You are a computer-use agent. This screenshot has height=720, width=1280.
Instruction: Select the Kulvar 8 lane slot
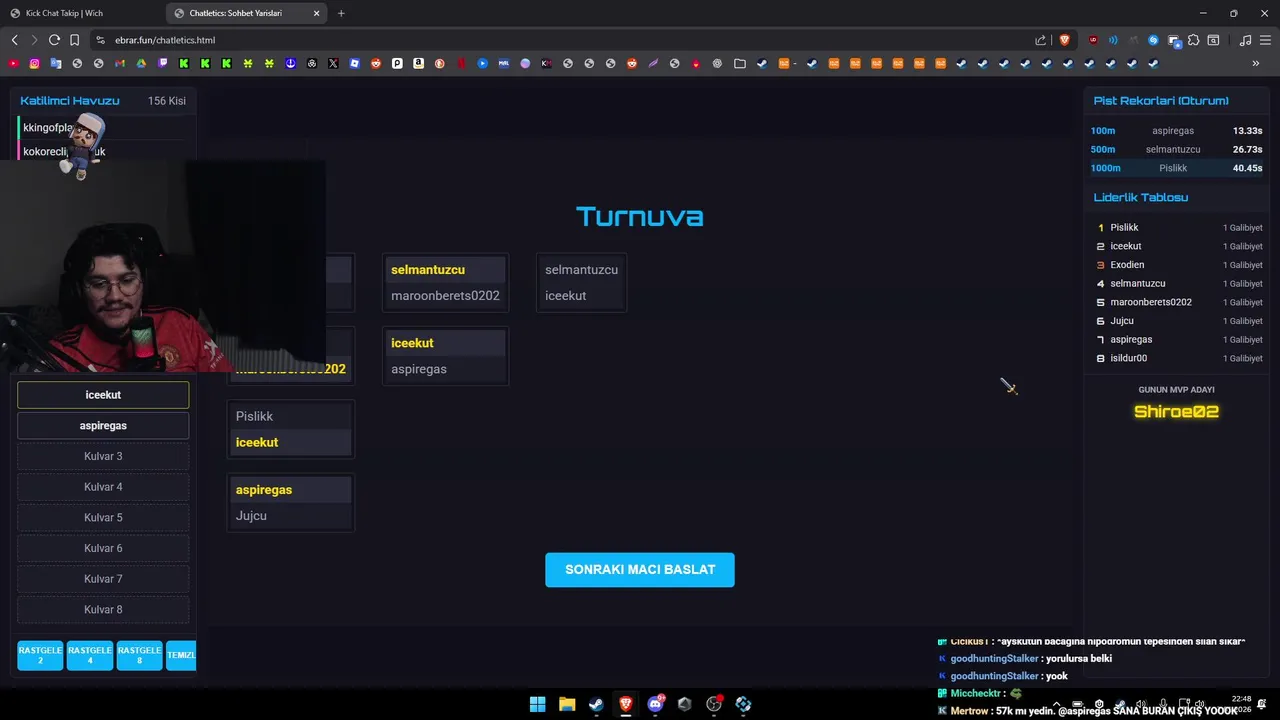103,610
